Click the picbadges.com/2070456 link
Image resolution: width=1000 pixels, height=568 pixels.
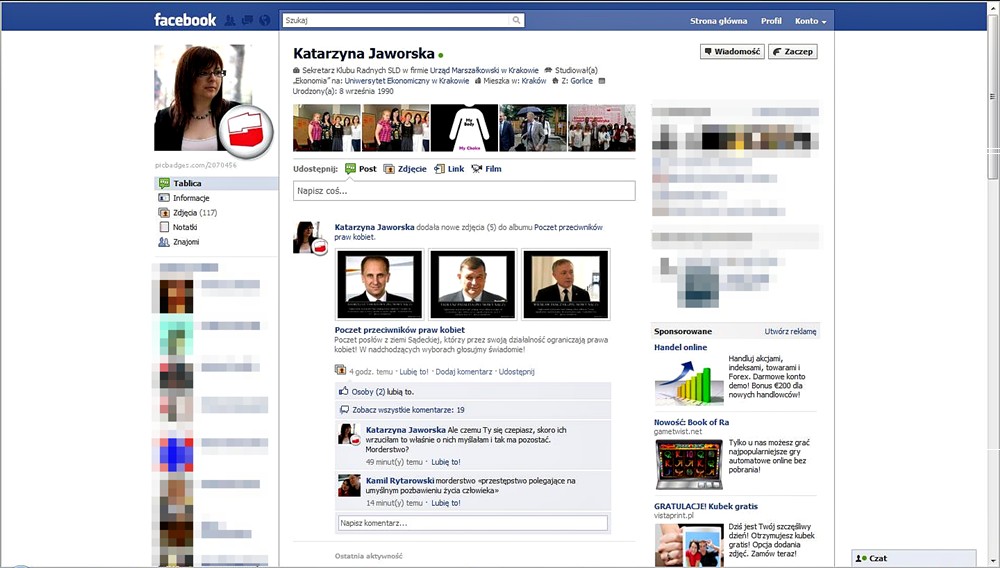pyautogui.click(x=196, y=165)
